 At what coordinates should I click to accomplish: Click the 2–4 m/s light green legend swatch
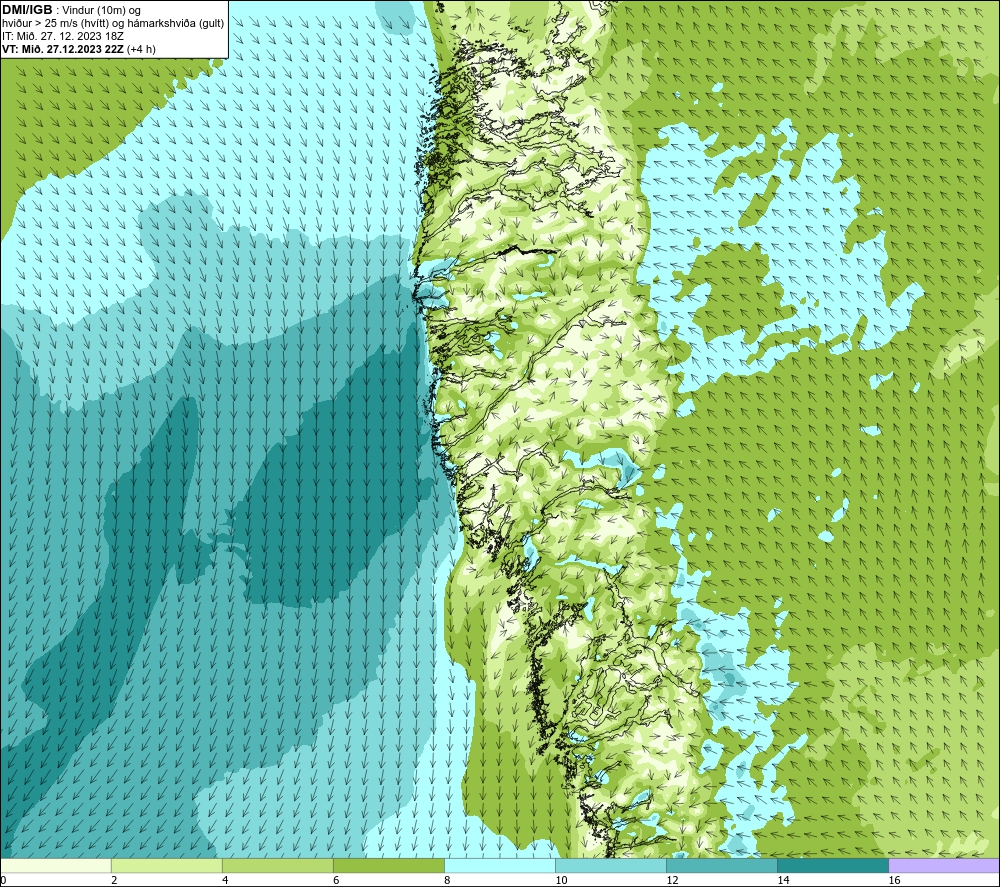coord(167,866)
